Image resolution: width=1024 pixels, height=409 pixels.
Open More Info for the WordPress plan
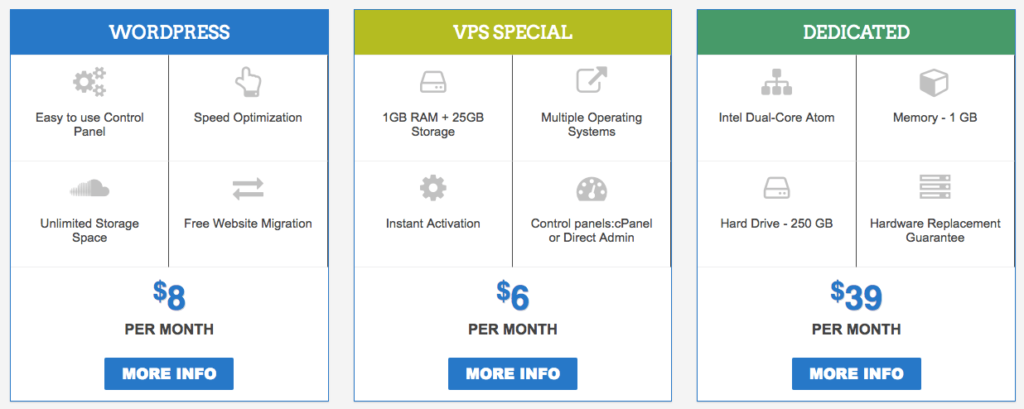(169, 374)
